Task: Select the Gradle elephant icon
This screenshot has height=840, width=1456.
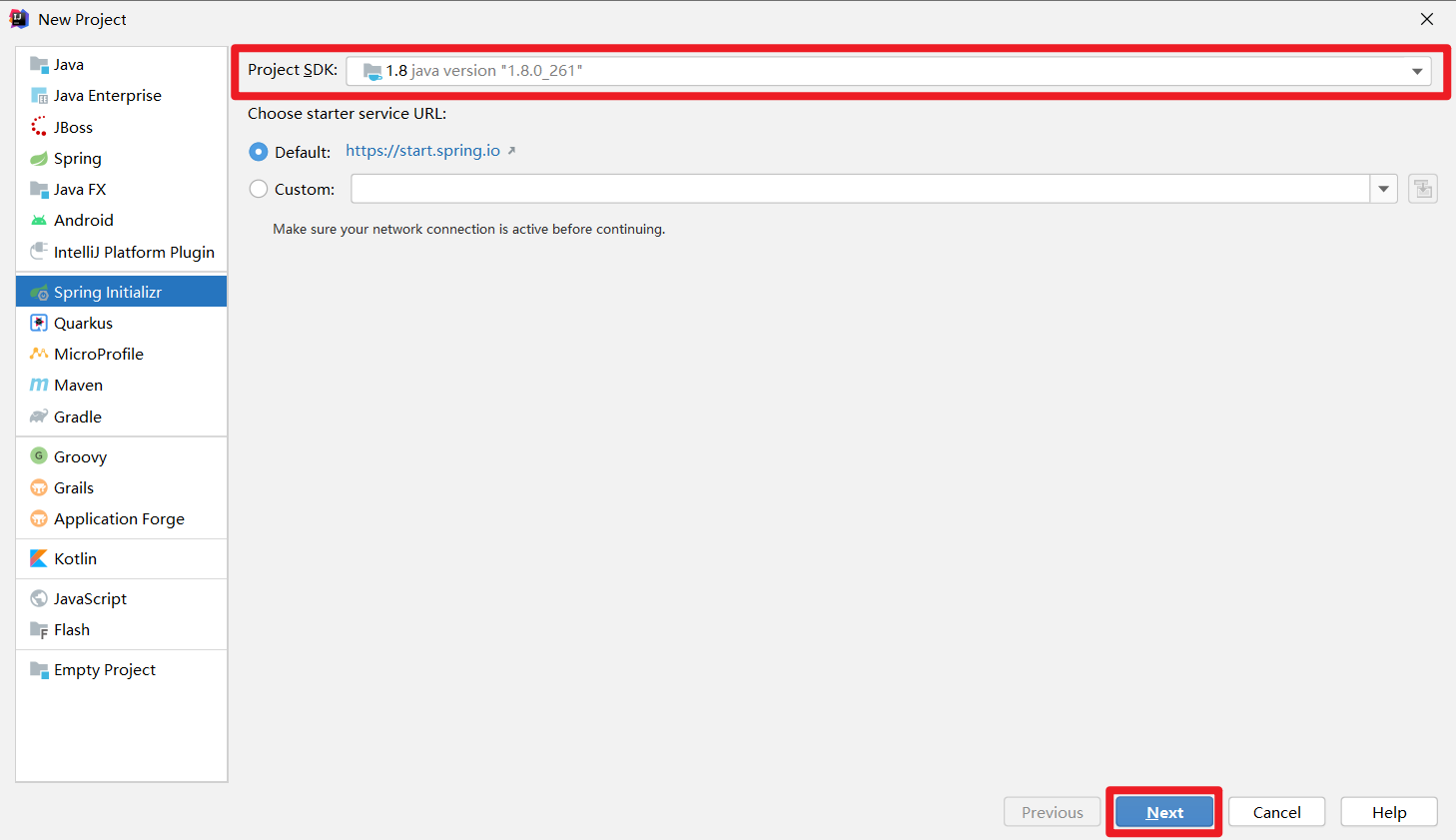Action: [39, 417]
